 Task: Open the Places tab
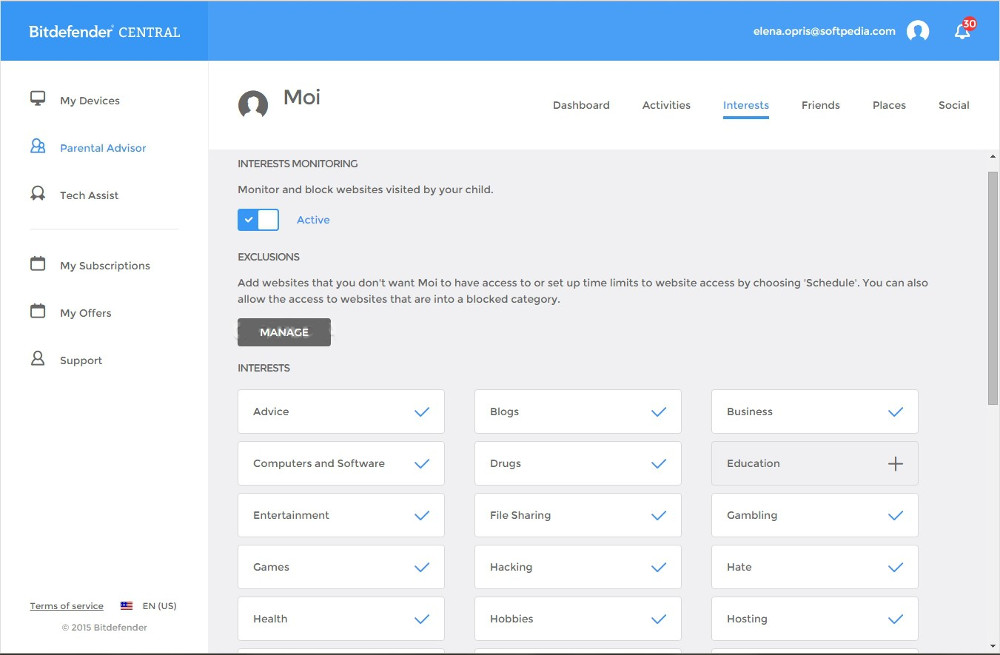tap(889, 105)
